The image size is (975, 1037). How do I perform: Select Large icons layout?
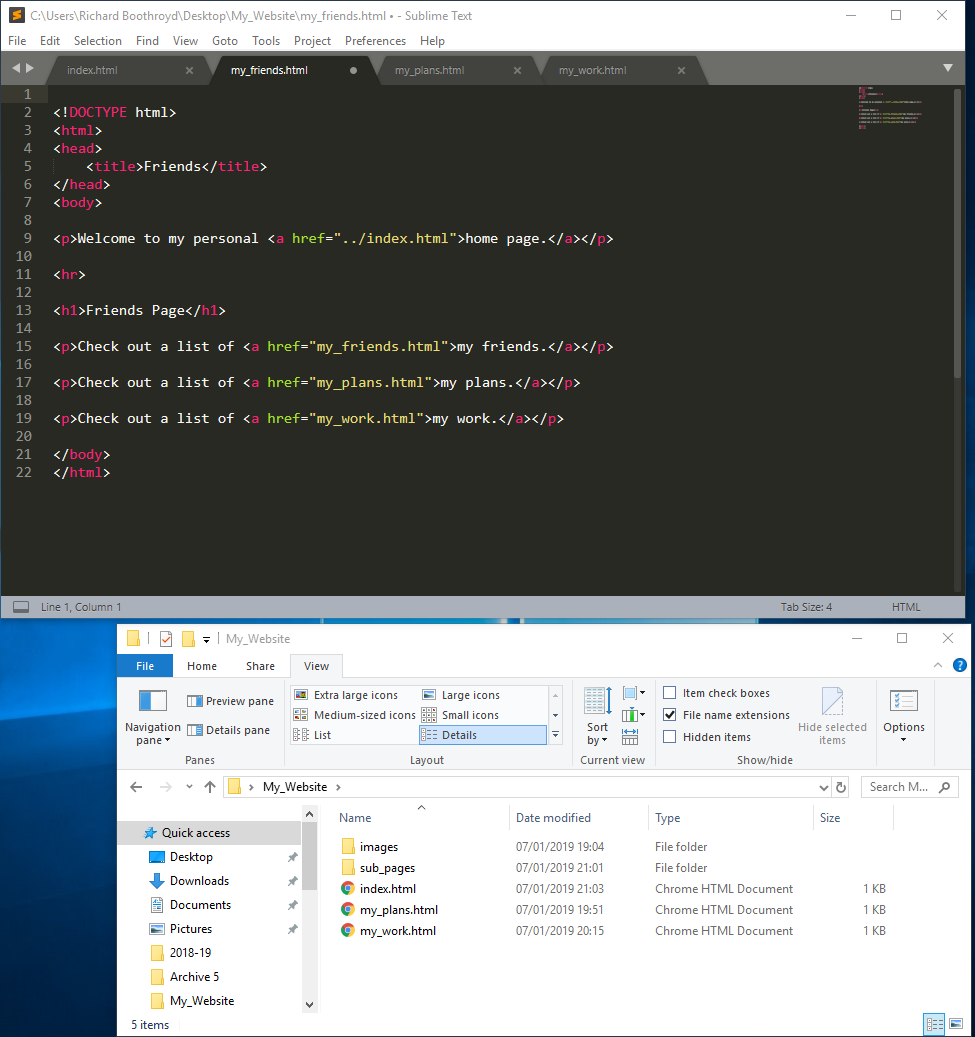click(461, 695)
